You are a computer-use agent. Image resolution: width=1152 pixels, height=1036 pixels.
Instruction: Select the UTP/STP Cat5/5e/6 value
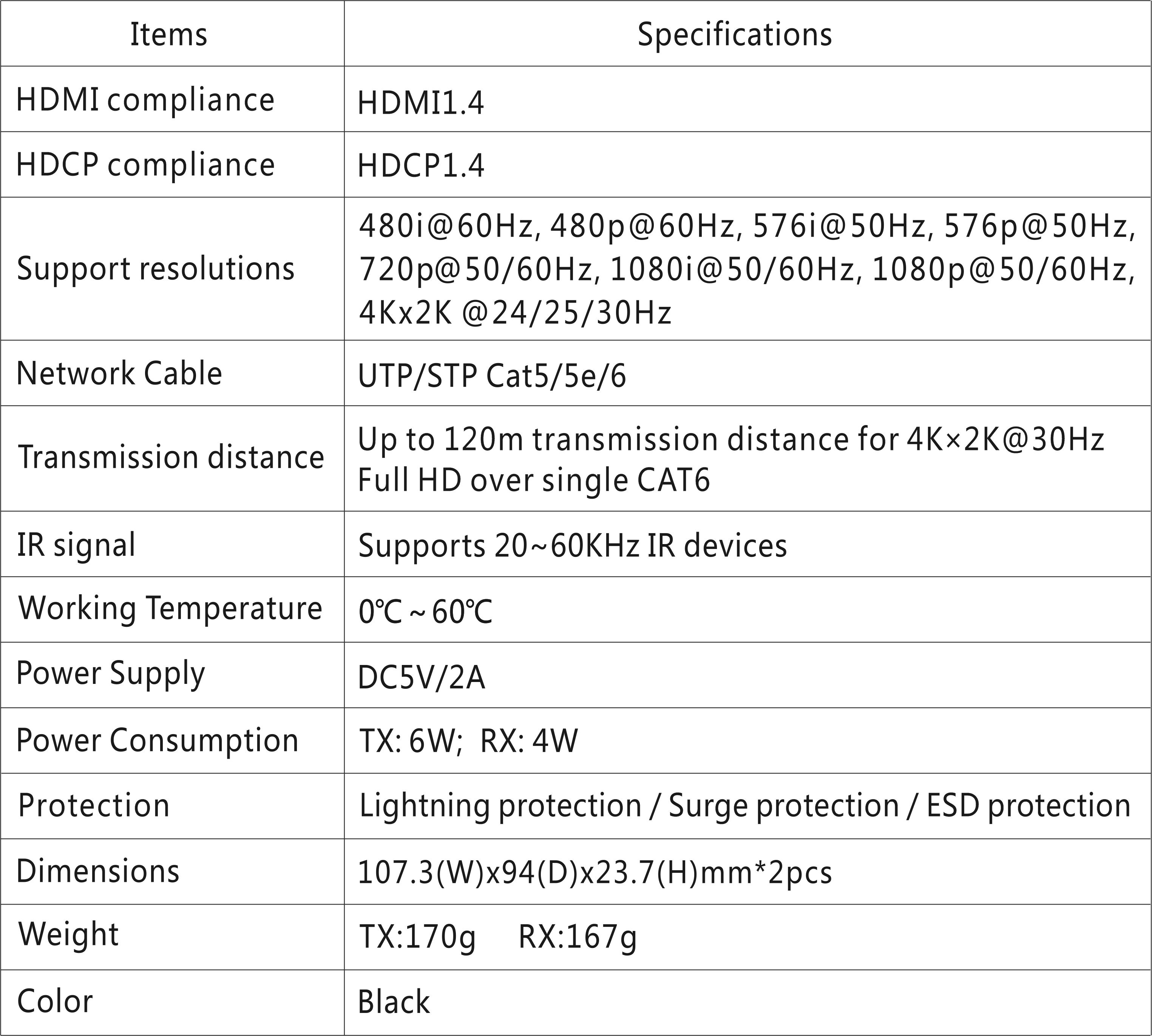click(x=492, y=376)
